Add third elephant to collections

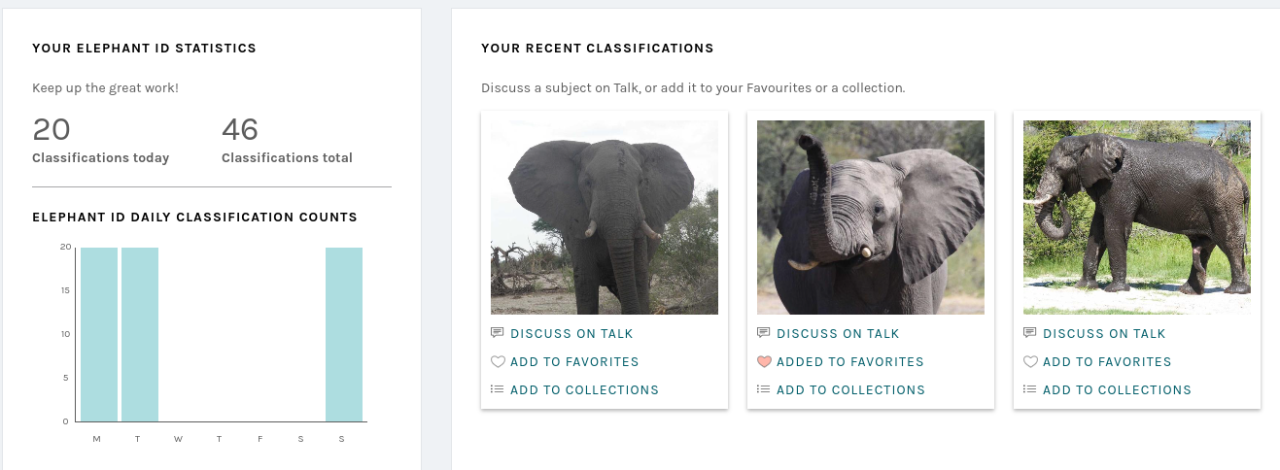pyautogui.click(x=1117, y=390)
